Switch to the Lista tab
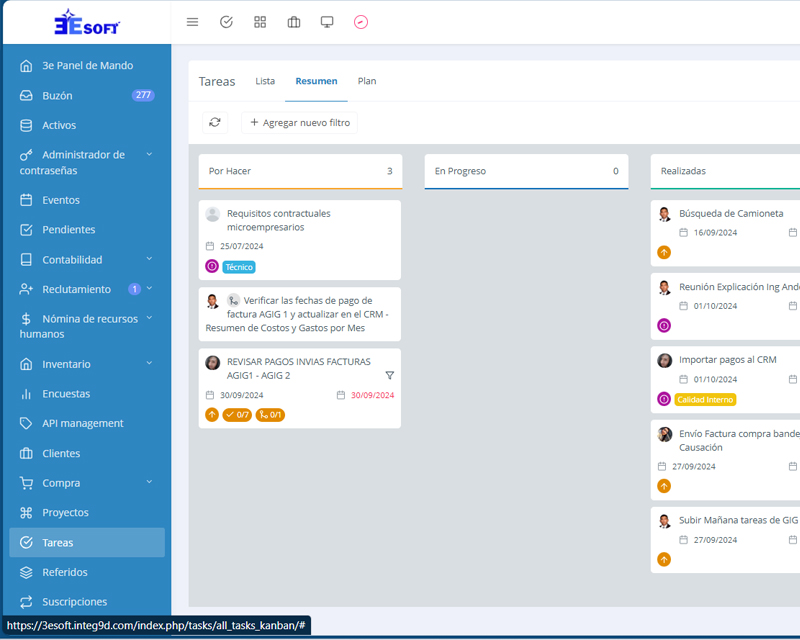Image resolution: width=800 pixels, height=640 pixels. pyautogui.click(x=265, y=81)
